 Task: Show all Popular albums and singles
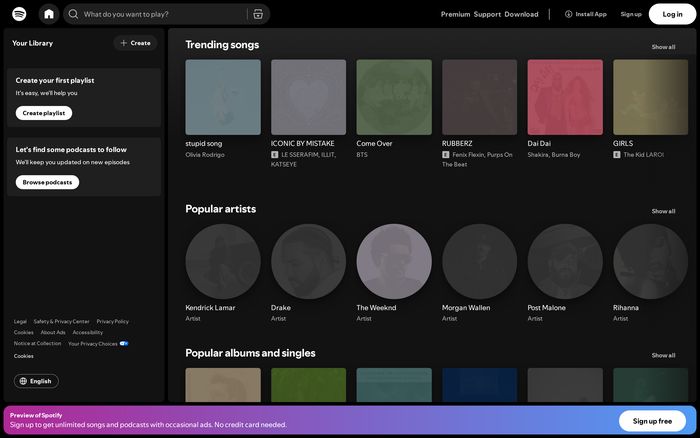[663, 355]
